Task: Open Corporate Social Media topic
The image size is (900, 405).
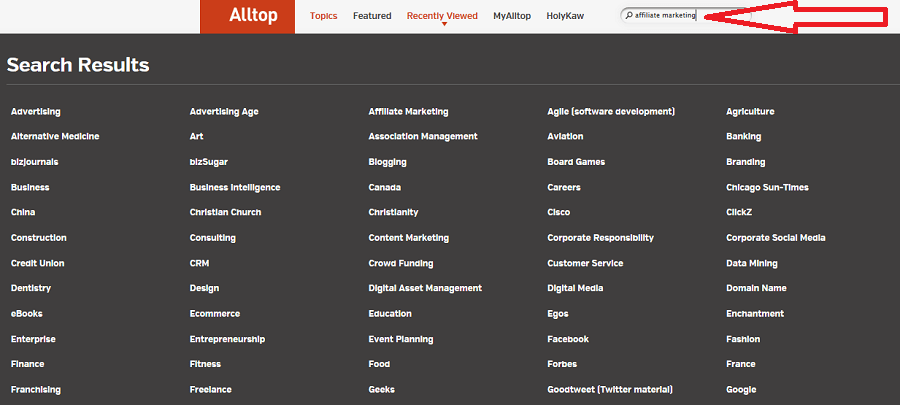Action: pyautogui.click(x=775, y=237)
